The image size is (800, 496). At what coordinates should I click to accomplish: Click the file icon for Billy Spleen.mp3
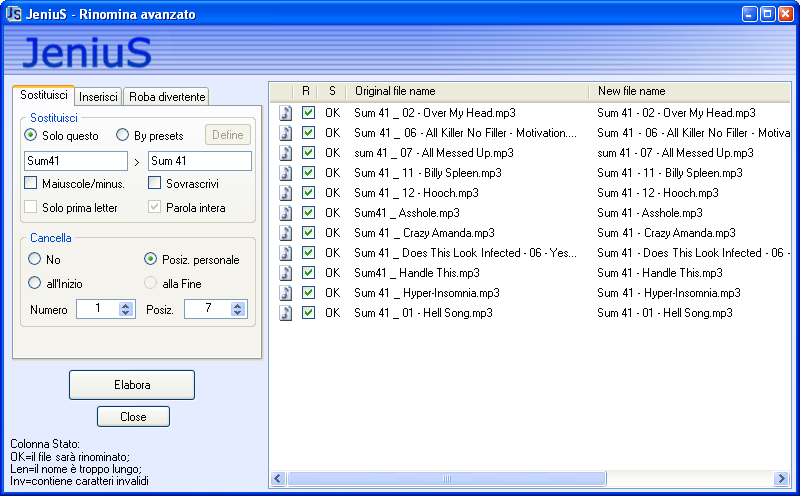(x=286, y=173)
